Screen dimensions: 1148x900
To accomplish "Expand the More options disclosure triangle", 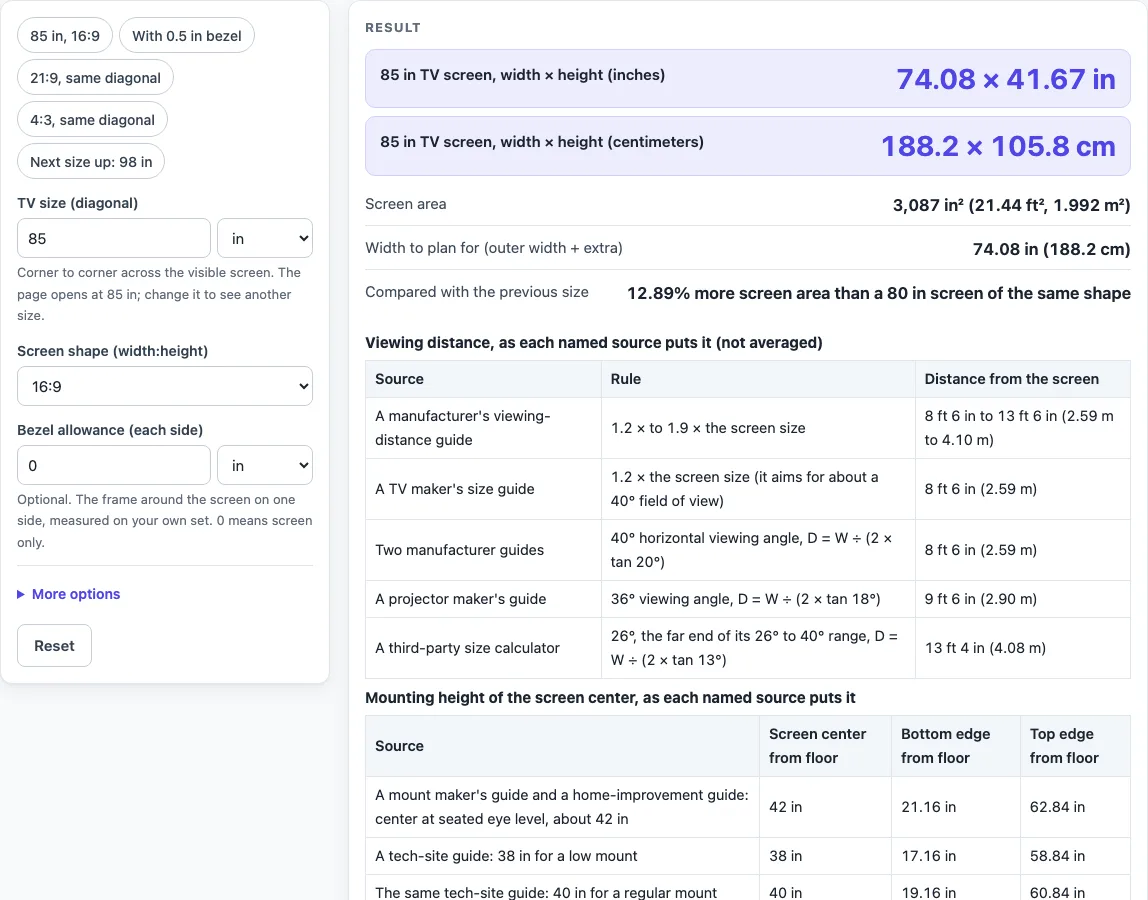I will pyautogui.click(x=21, y=594).
